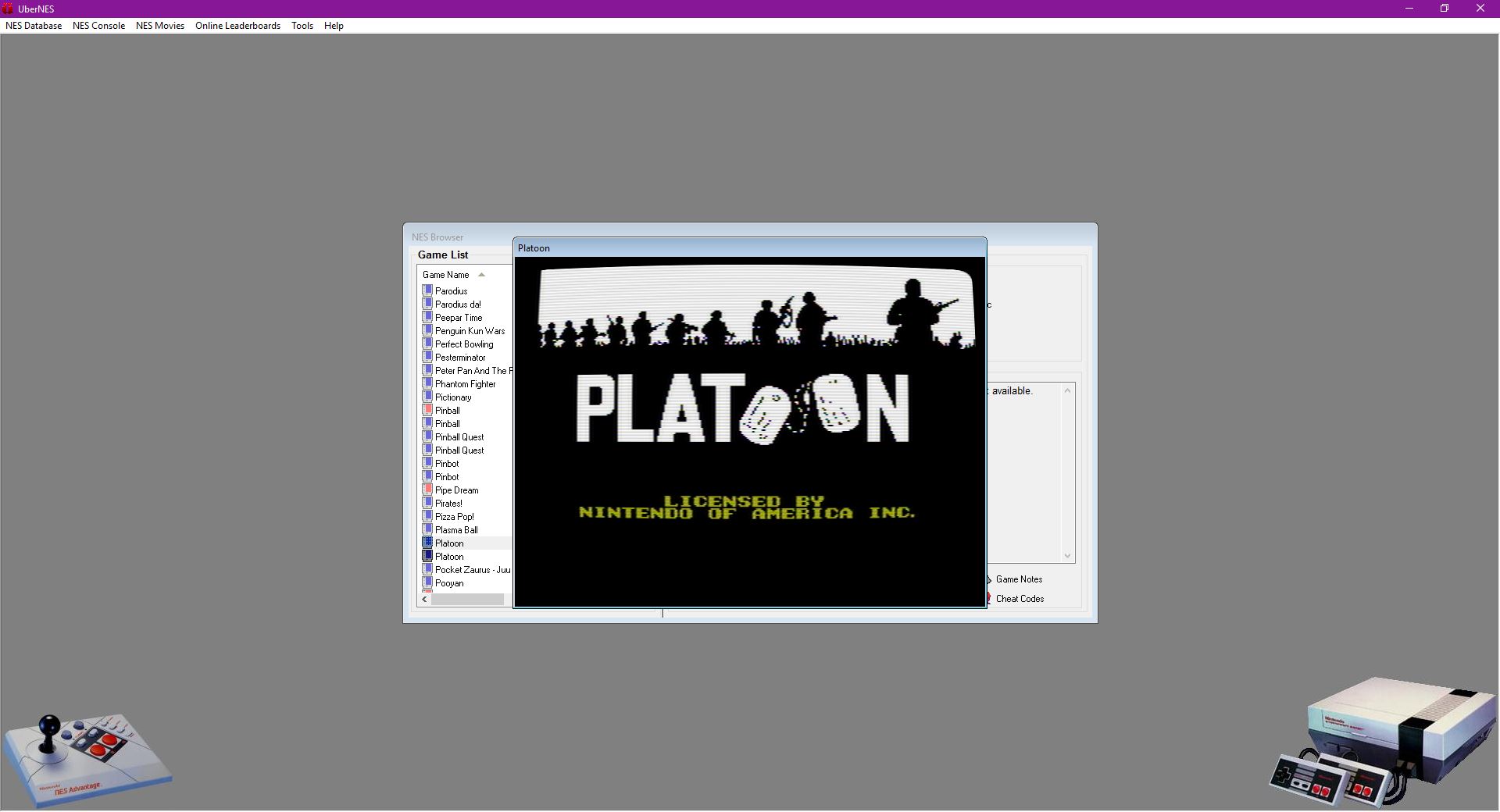Click the UberNES app icon in title bar

(8, 9)
